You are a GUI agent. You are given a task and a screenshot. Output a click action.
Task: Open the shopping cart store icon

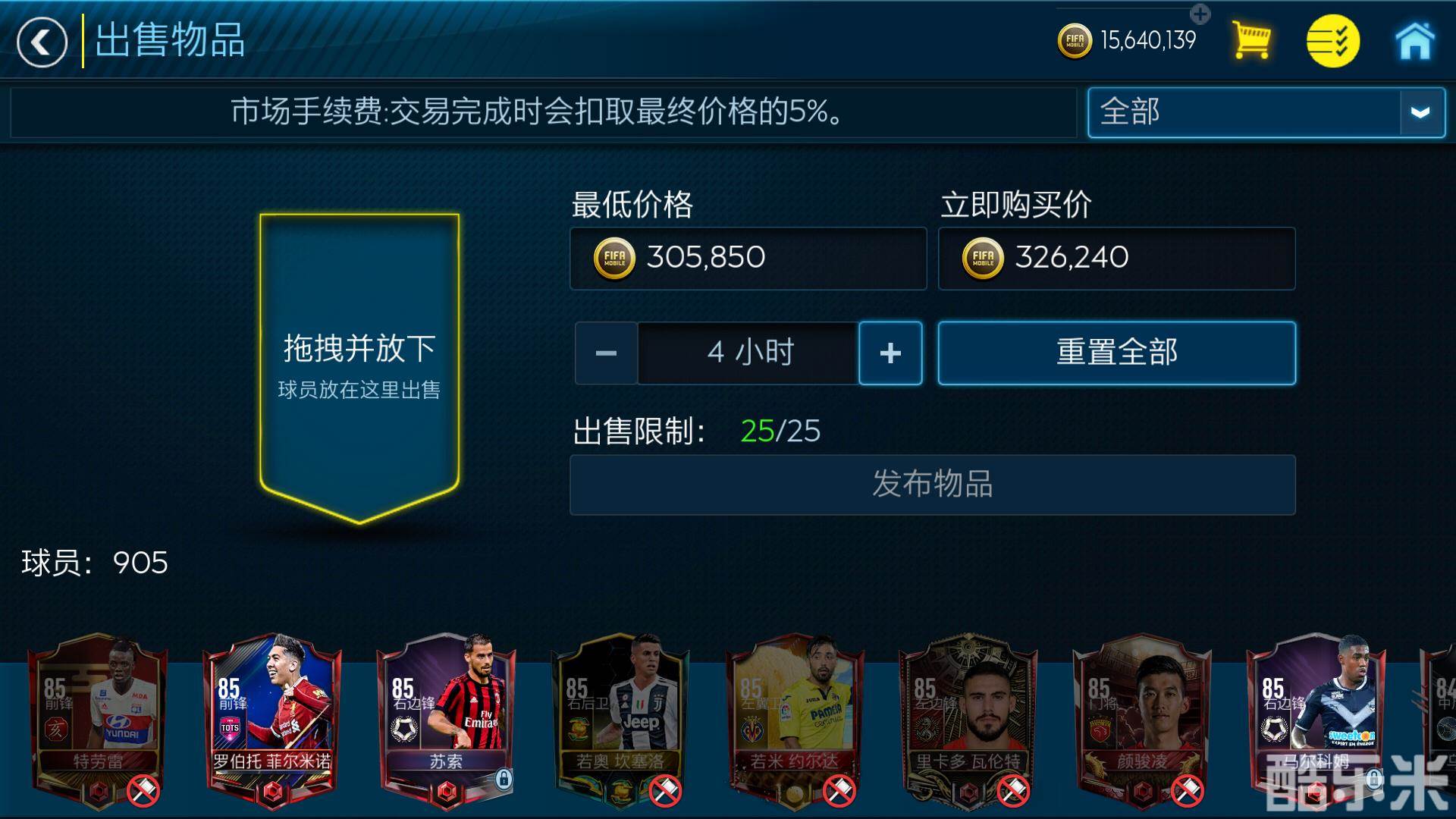[x=1251, y=40]
